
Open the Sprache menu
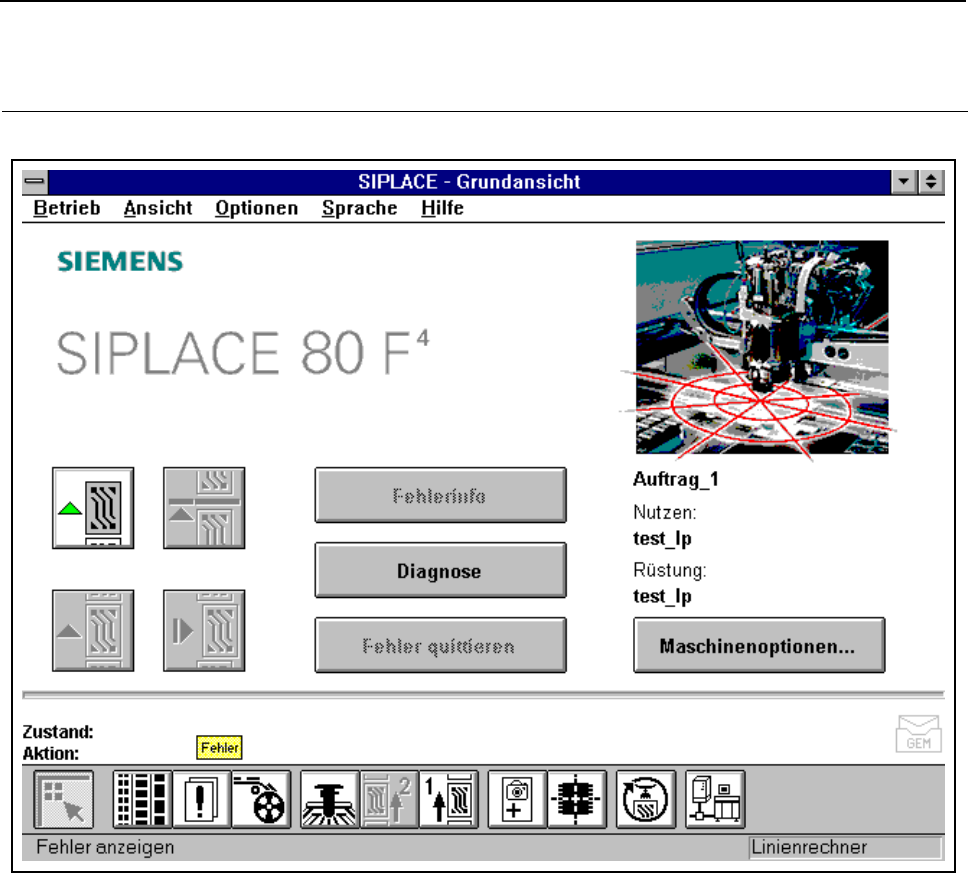pos(359,208)
